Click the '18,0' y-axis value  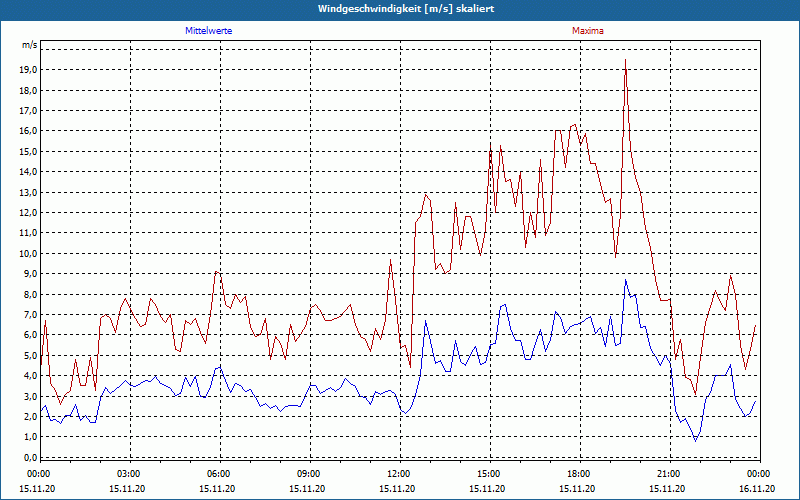[29, 90]
